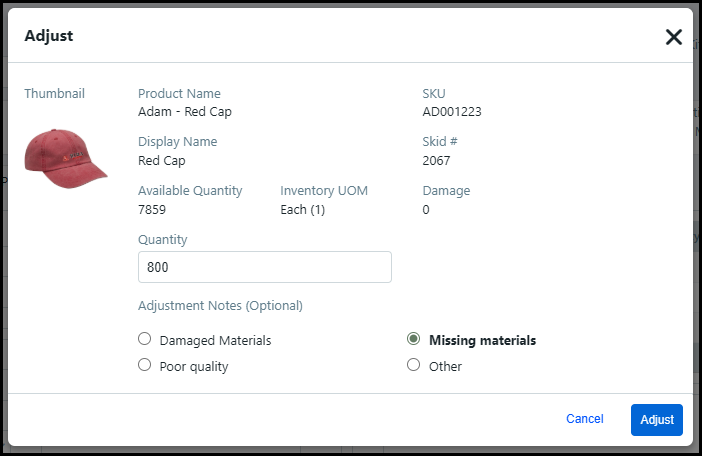Click the SKU value AD001223
The image size is (702, 456).
(452, 112)
